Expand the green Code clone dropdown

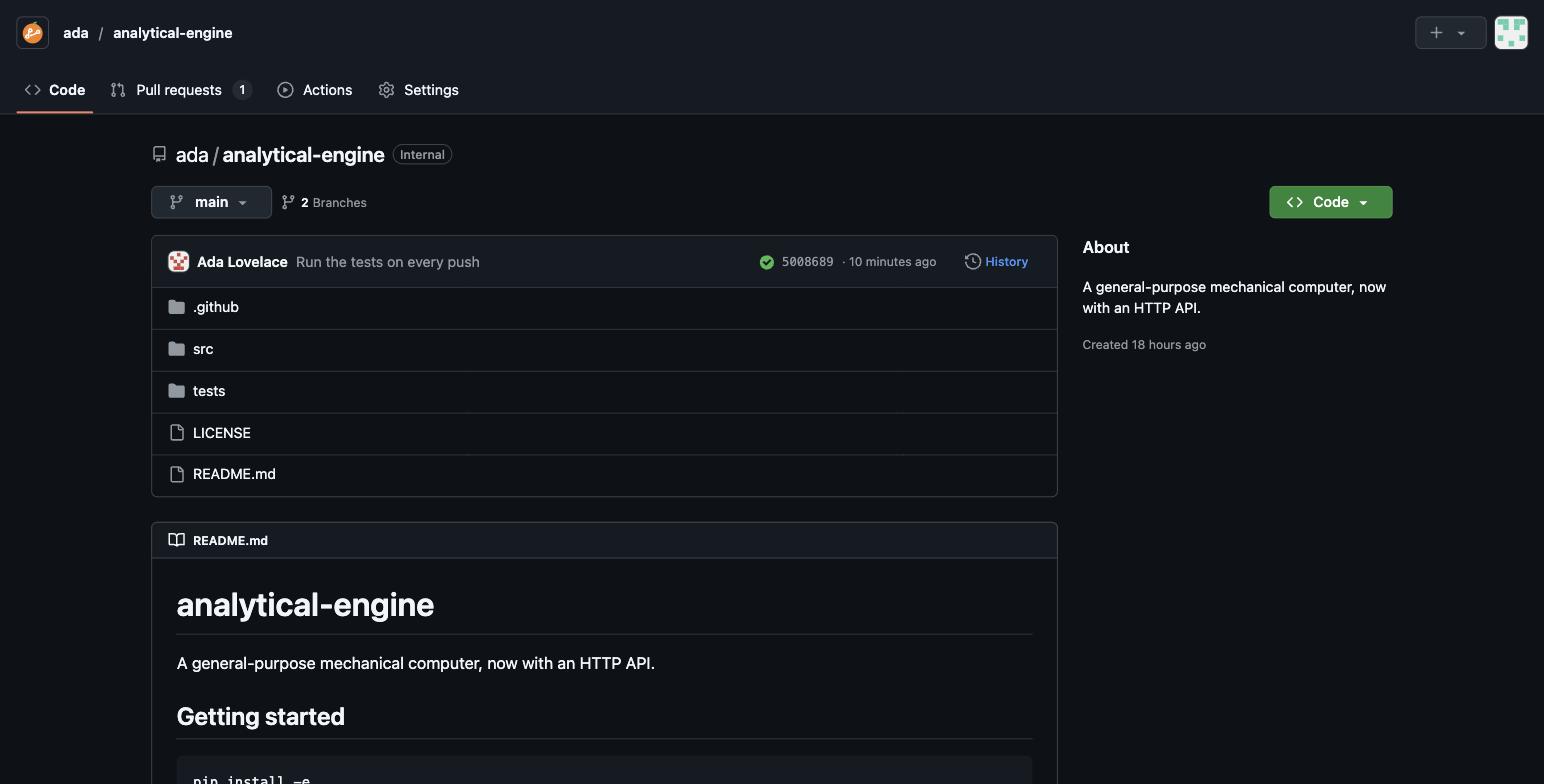1331,202
